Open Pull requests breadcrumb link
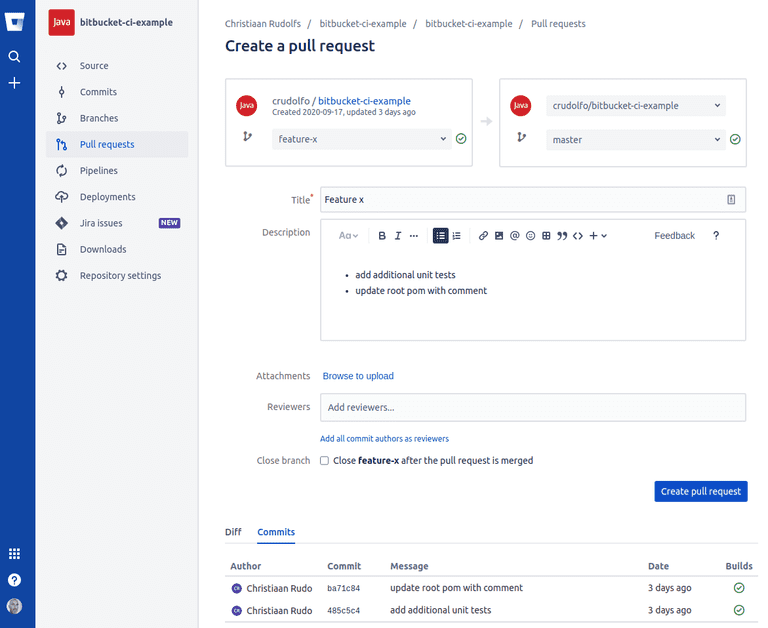Viewport: 768px width, 628px height. (558, 24)
